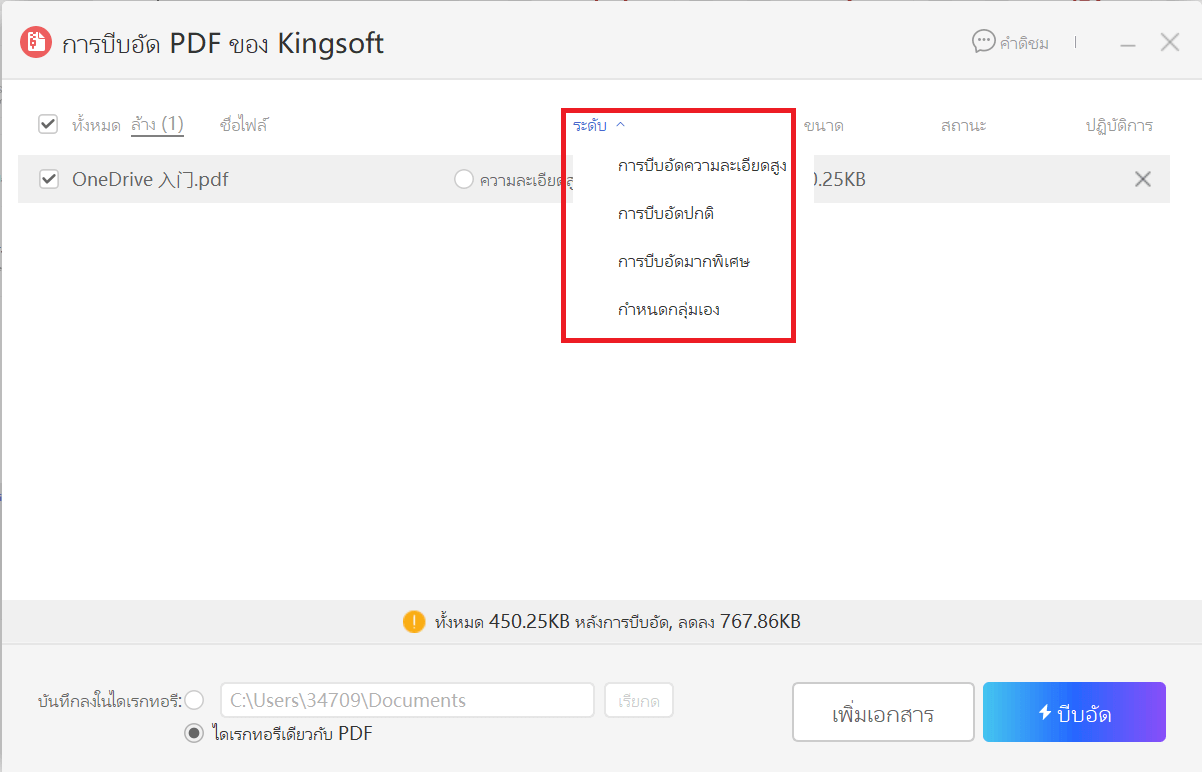The height and width of the screenshot is (772, 1202).
Task: Select the ความละเอียดสูง radio button in file row
Action: [463, 179]
